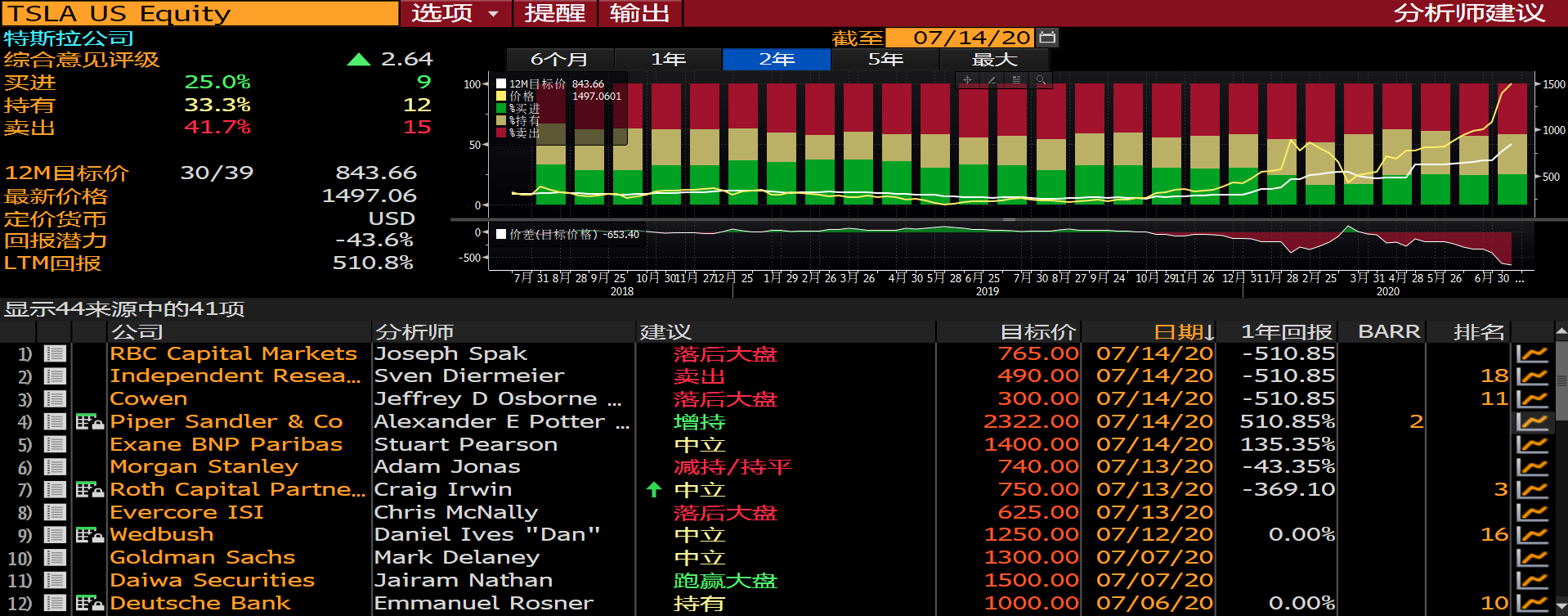This screenshot has height=616, width=1568.
Task: Open the document icon for Evercore ISI
Action: 56,512
